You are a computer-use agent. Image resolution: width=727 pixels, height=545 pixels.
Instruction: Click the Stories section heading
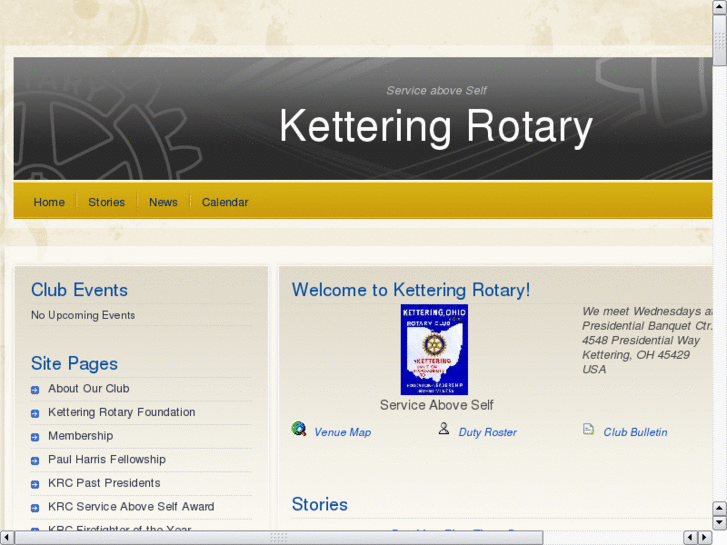coord(319,504)
